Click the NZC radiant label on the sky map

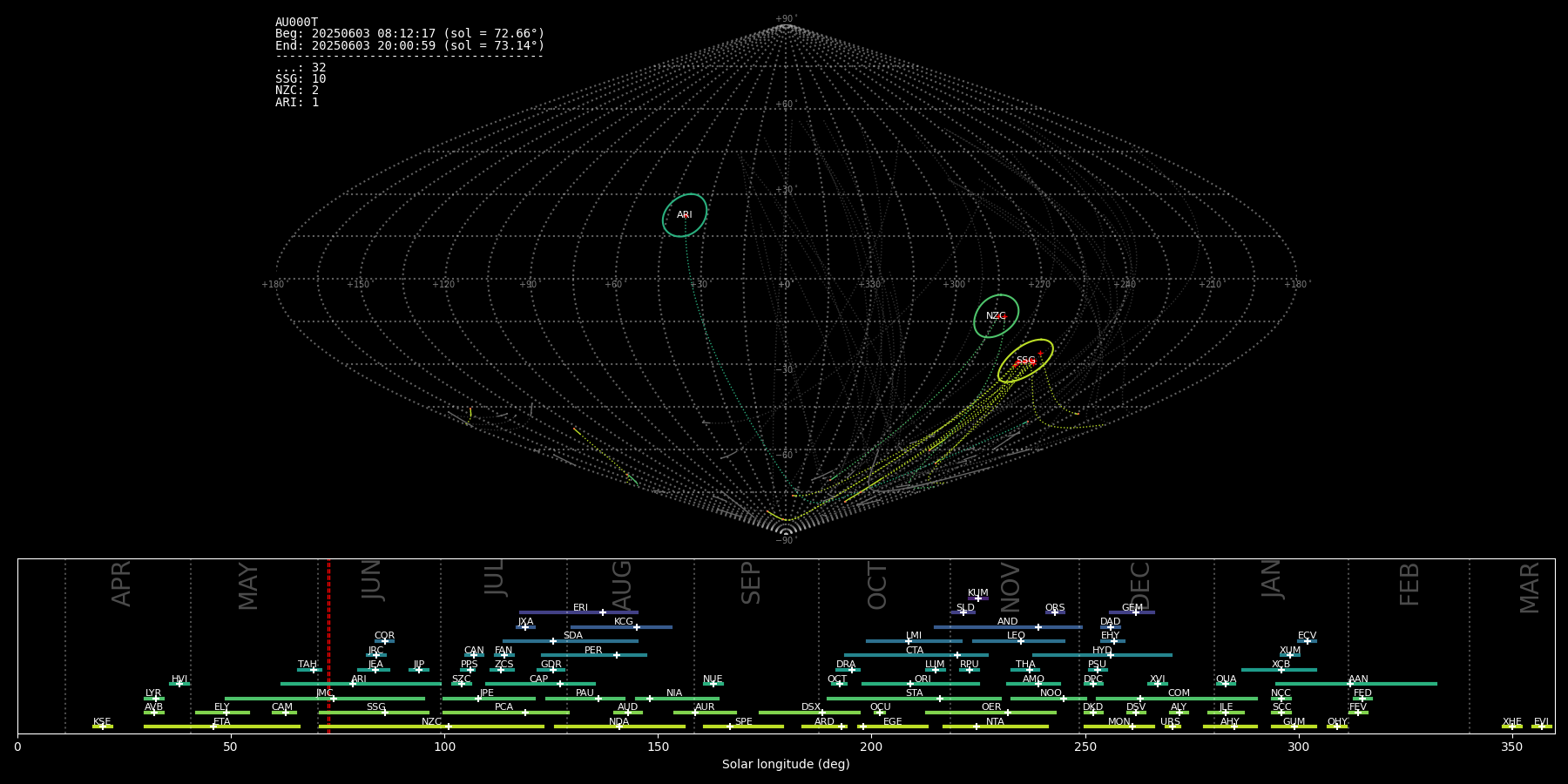pyautogui.click(x=996, y=316)
